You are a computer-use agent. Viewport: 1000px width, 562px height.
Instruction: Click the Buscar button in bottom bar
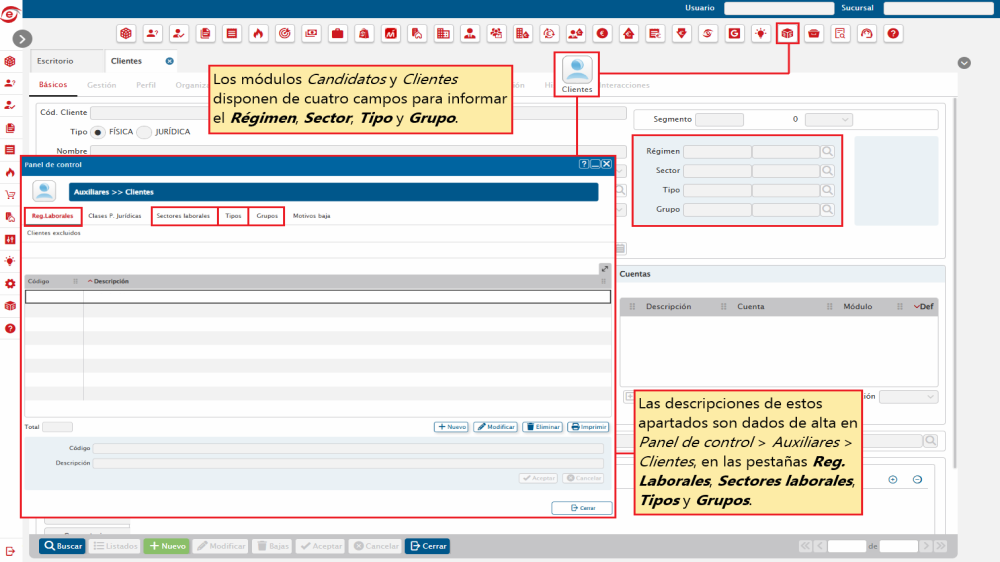pos(62,546)
